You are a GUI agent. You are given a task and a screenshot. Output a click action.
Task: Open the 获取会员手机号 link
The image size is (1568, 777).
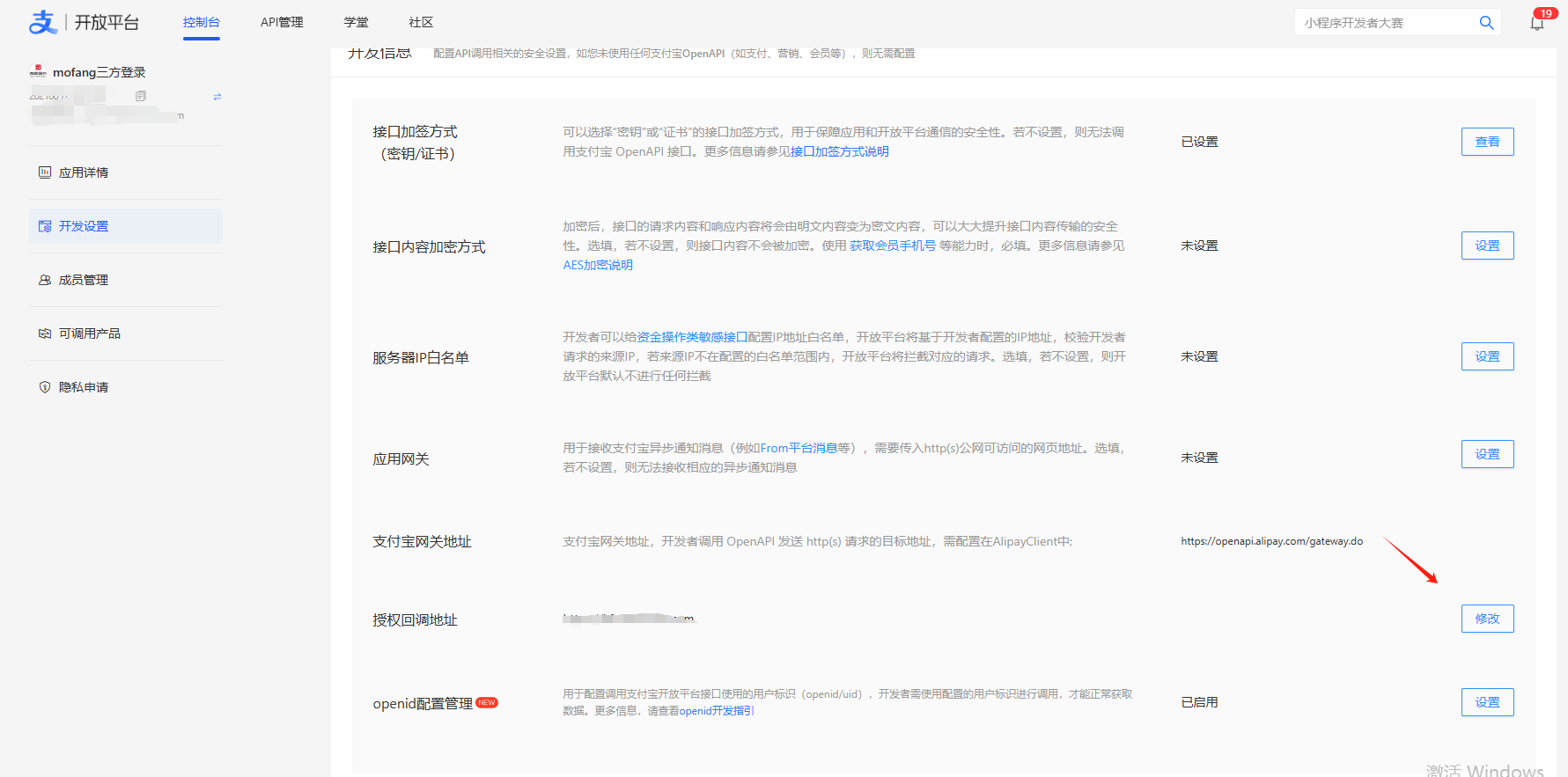tap(893, 246)
